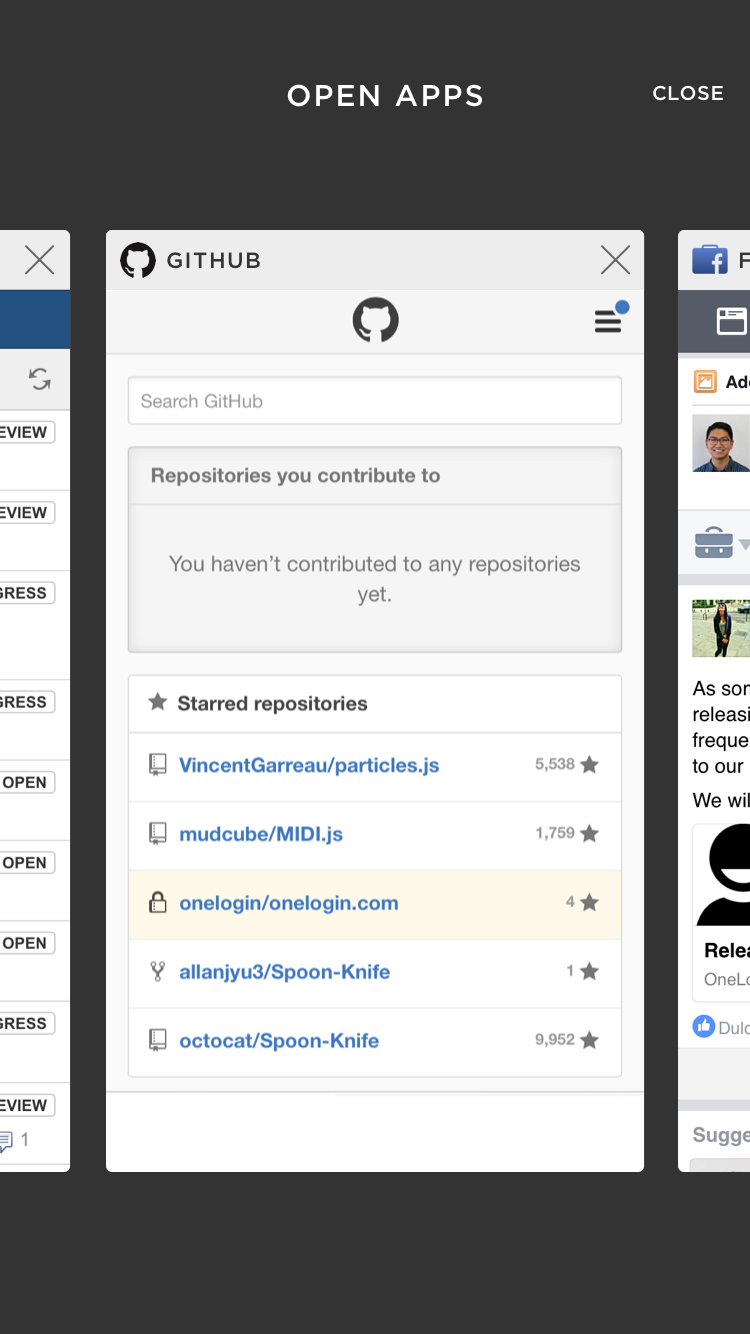Screen dimensions: 750x1334
Task: Click the fork icon of allanjyu3/Spoon-Knife
Action: point(157,971)
